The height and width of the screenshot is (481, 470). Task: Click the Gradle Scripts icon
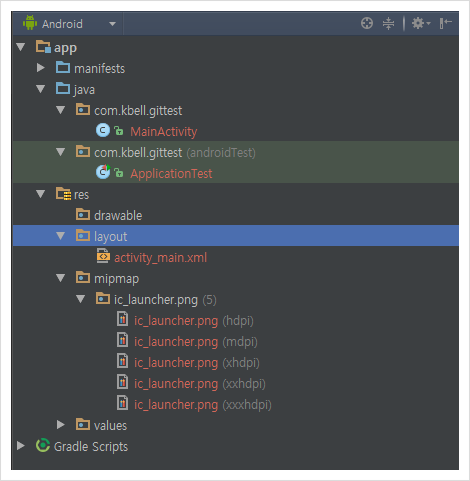click(x=43, y=446)
